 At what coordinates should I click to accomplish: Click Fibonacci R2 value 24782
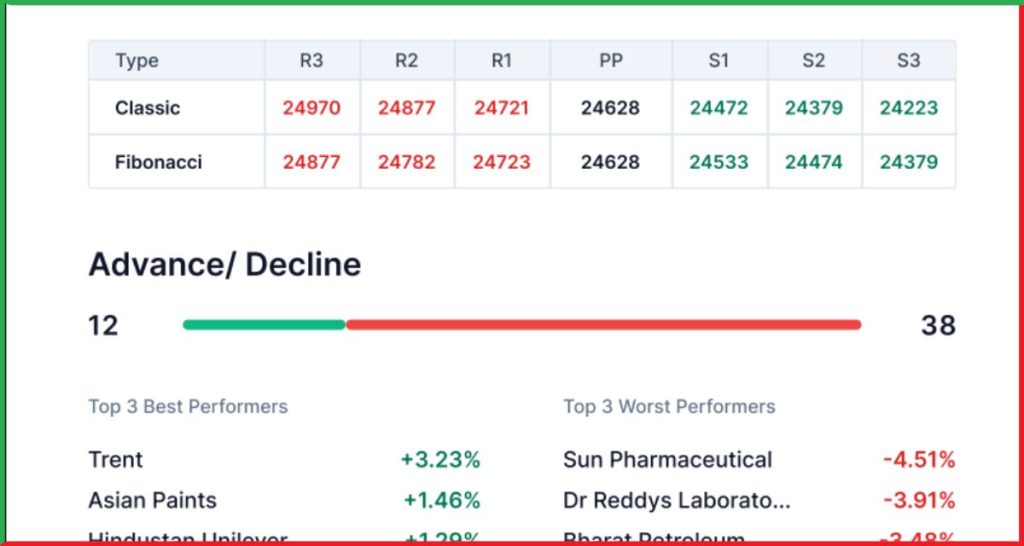tap(406, 162)
